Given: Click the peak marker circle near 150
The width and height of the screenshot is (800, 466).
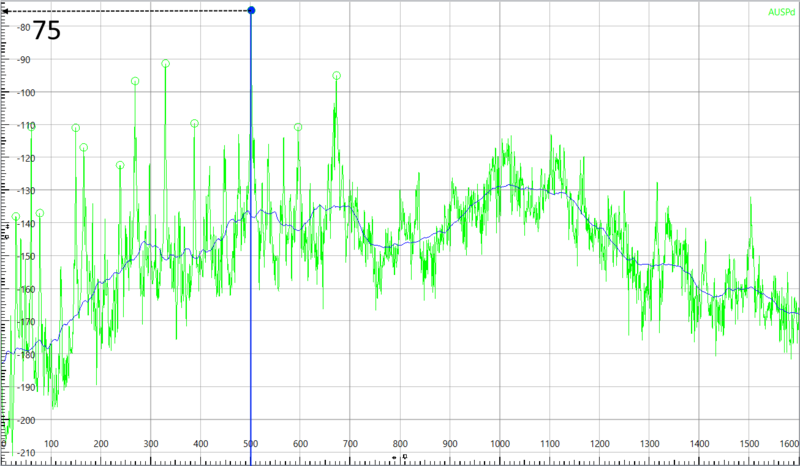Looking at the screenshot, I should coord(76,128).
